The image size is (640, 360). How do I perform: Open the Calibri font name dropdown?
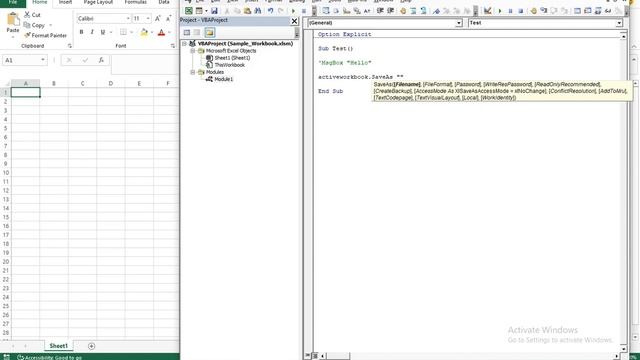point(128,19)
